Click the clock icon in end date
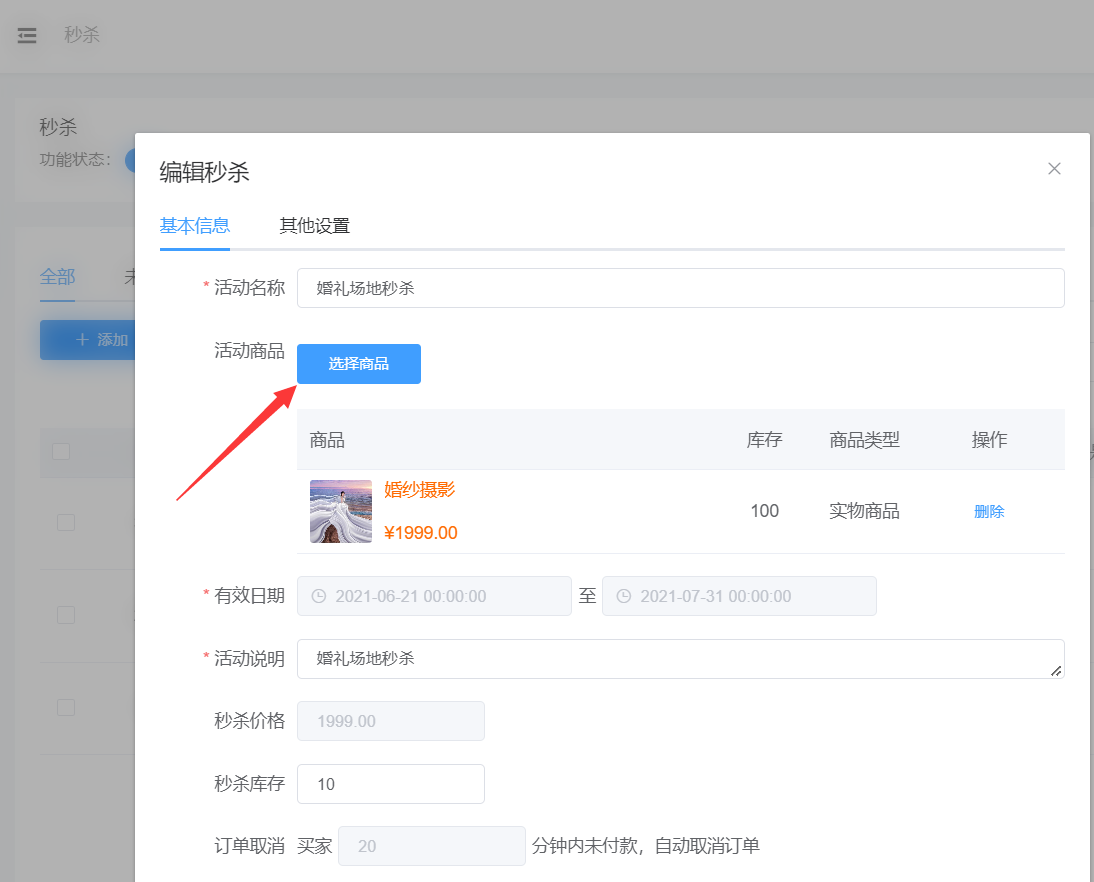Image resolution: width=1094 pixels, height=882 pixels. 623,596
